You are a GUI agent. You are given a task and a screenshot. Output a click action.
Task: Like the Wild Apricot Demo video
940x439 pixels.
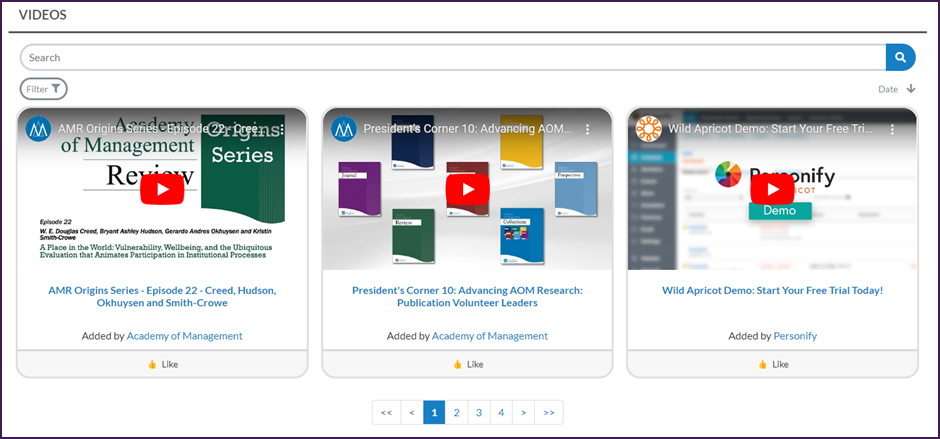773,364
